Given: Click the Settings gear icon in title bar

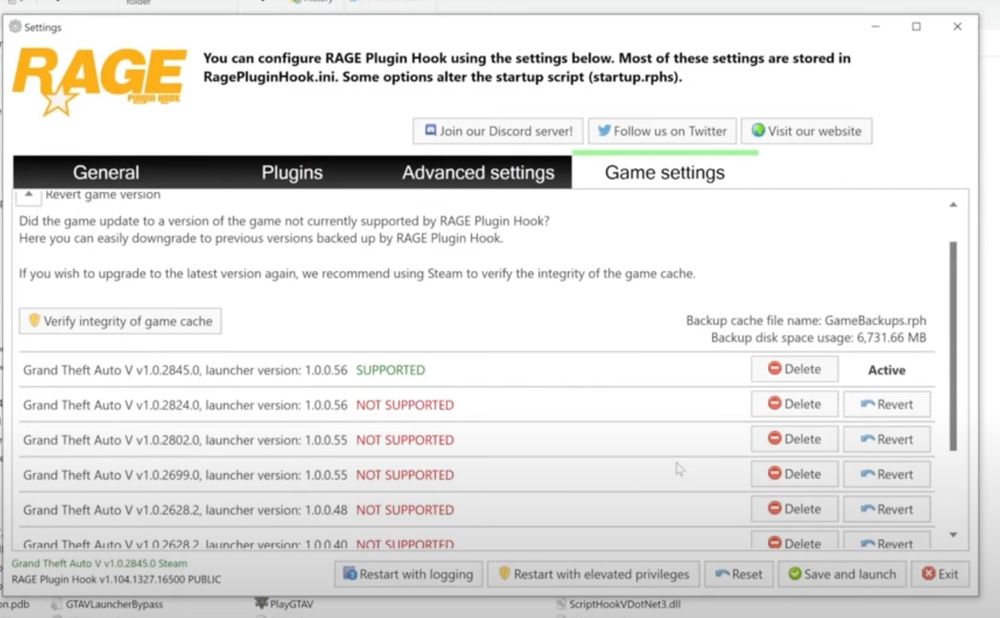Looking at the screenshot, I should 15,26.
